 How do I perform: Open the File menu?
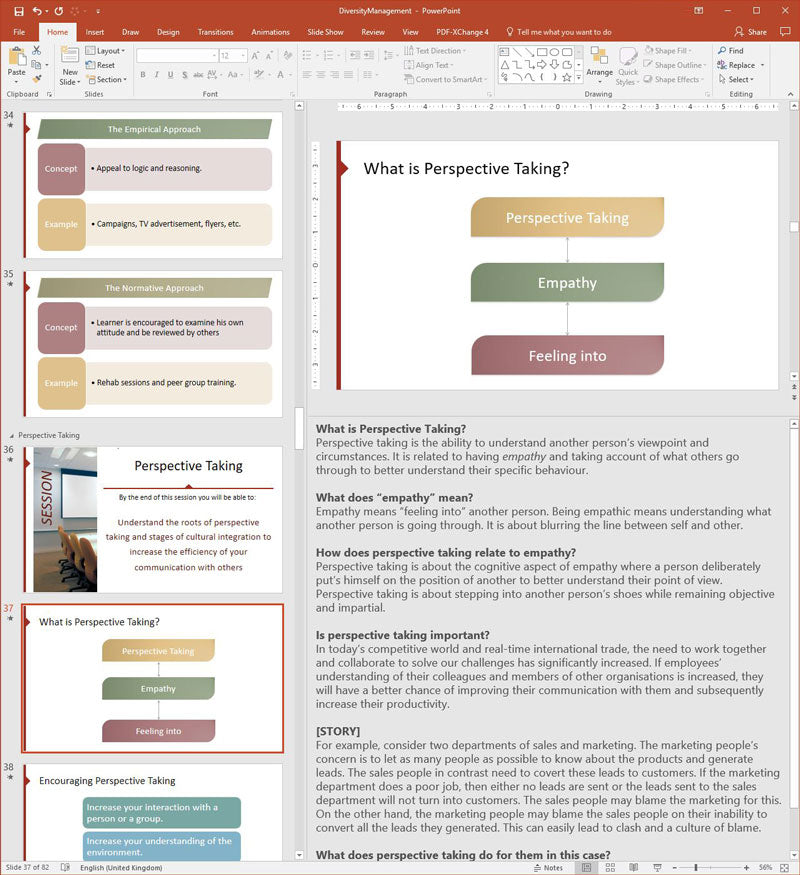19,32
